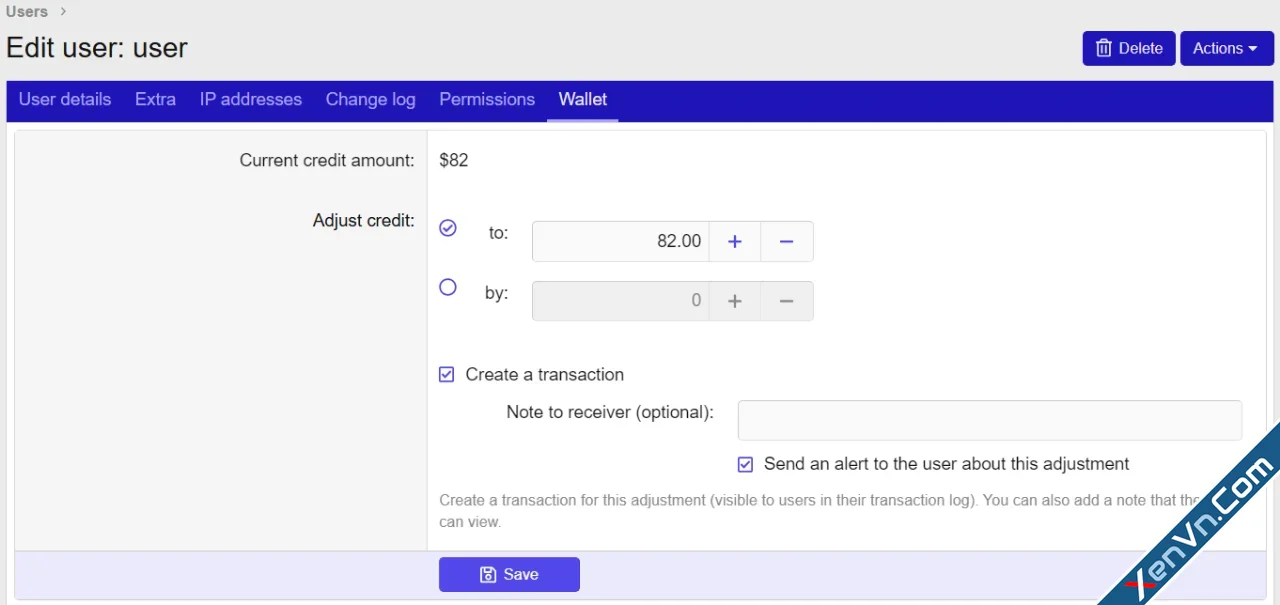Open the Change log tab
Image resolution: width=1280 pixels, height=605 pixels.
click(x=370, y=99)
